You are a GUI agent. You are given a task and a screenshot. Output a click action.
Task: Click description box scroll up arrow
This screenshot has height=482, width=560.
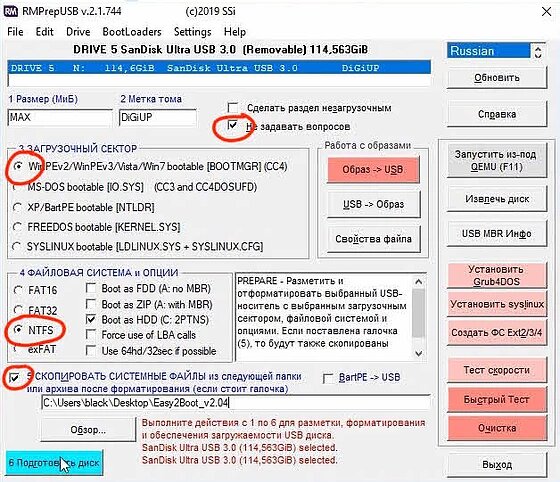(419, 282)
